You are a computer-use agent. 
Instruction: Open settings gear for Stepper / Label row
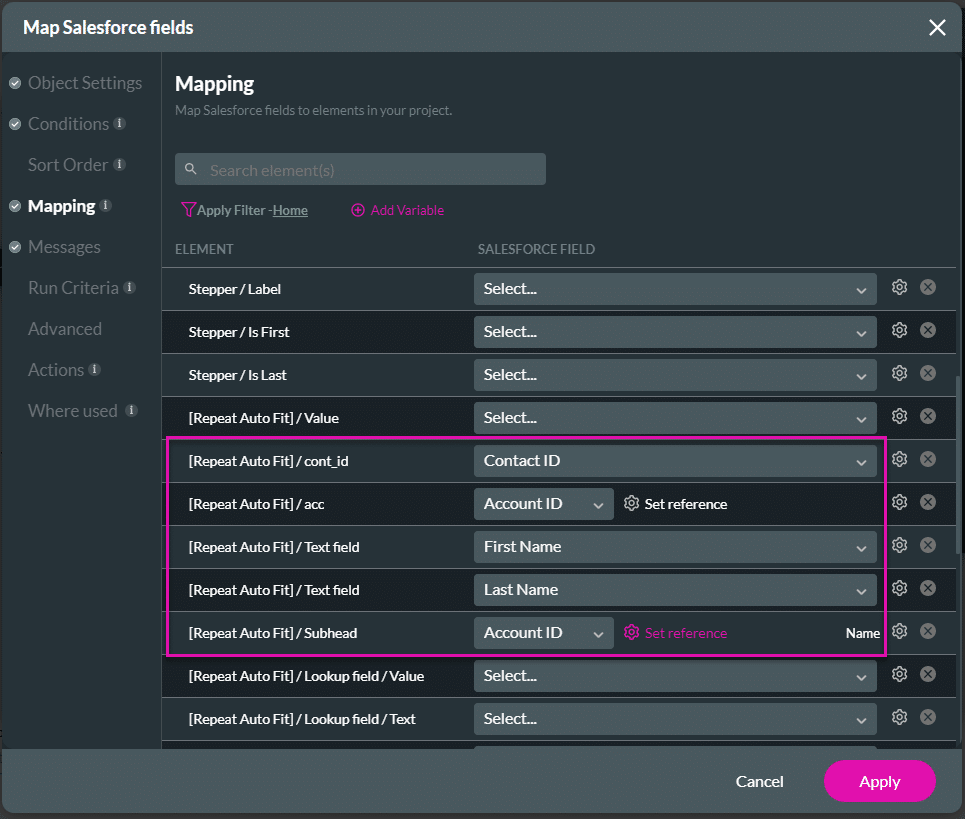pos(899,286)
